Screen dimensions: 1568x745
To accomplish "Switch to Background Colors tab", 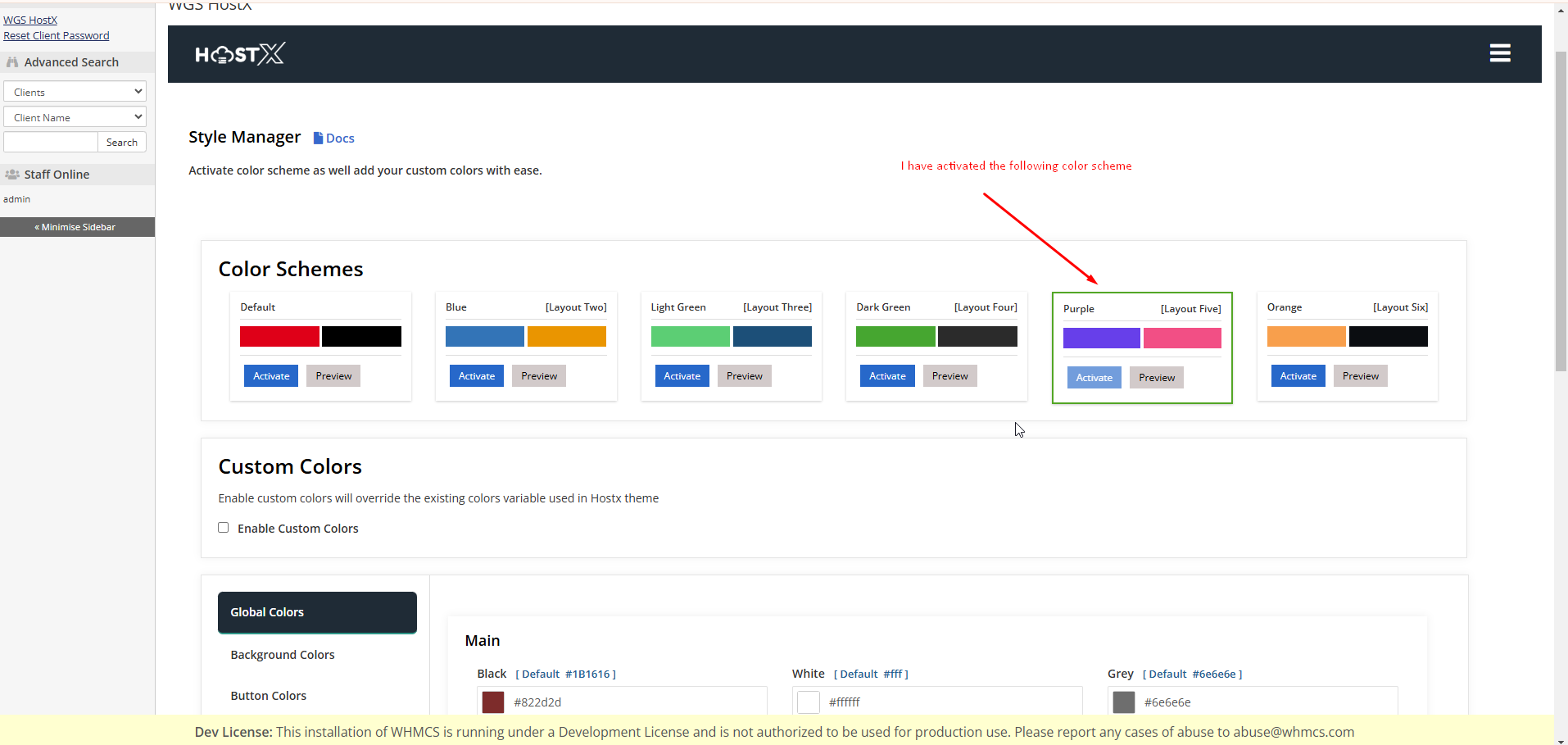I will pos(283,655).
